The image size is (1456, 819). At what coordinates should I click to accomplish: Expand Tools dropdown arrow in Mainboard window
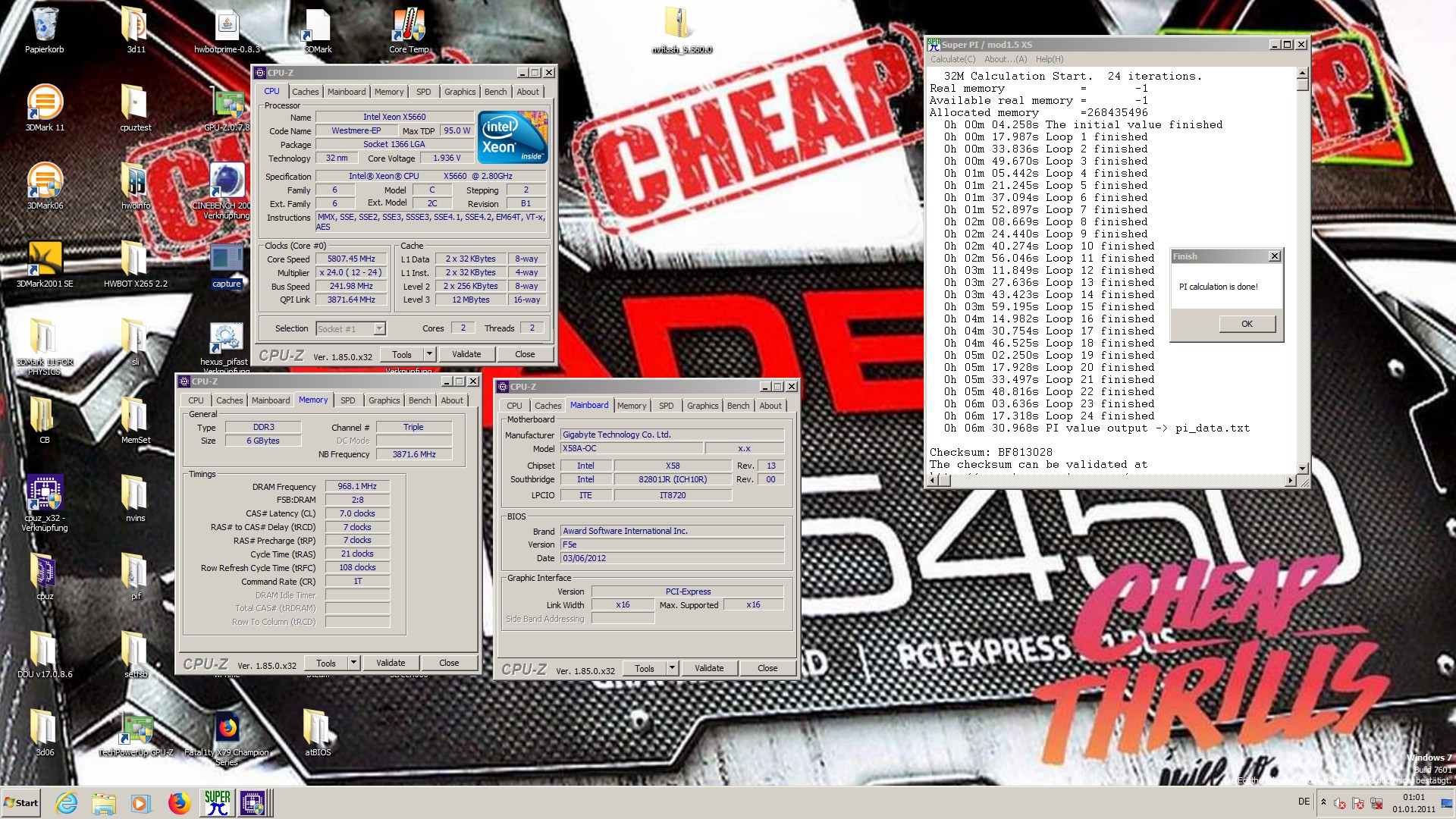(672, 668)
